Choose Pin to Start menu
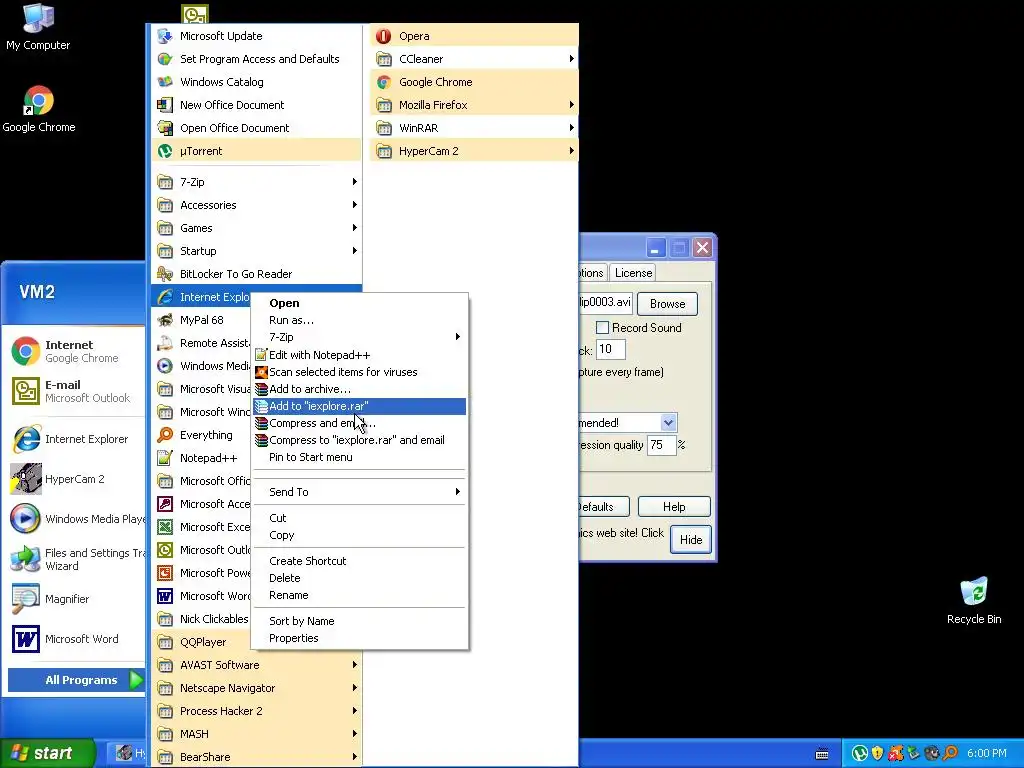The width and height of the screenshot is (1024, 768). pyautogui.click(x=359, y=457)
